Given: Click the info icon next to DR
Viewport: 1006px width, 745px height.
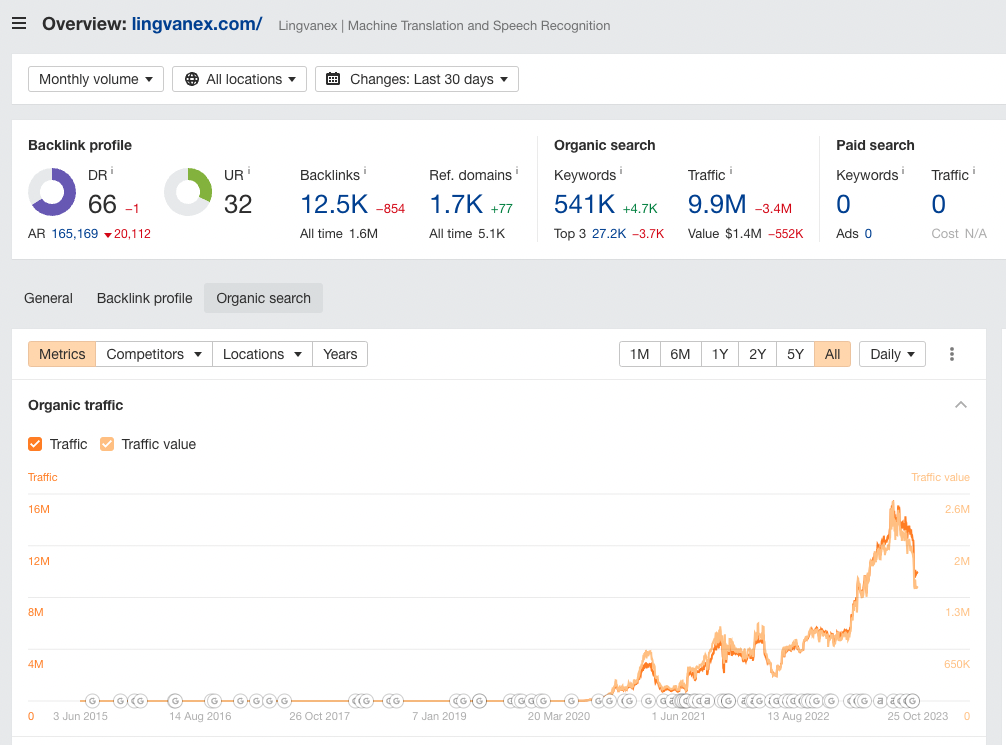Looking at the screenshot, I should (x=112, y=172).
